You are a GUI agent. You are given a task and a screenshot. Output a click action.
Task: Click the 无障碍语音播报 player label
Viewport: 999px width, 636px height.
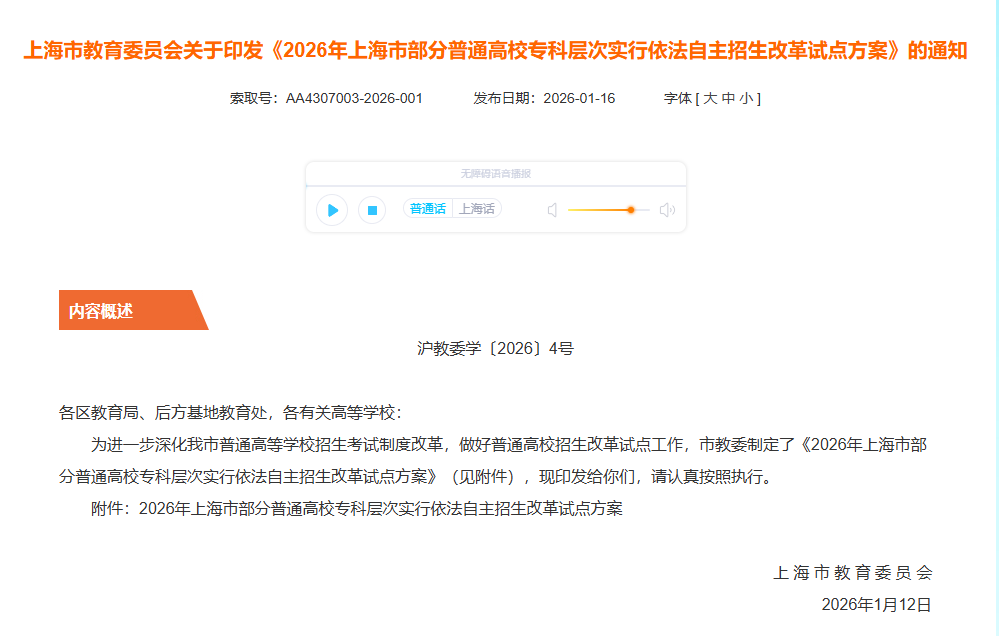click(496, 174)
